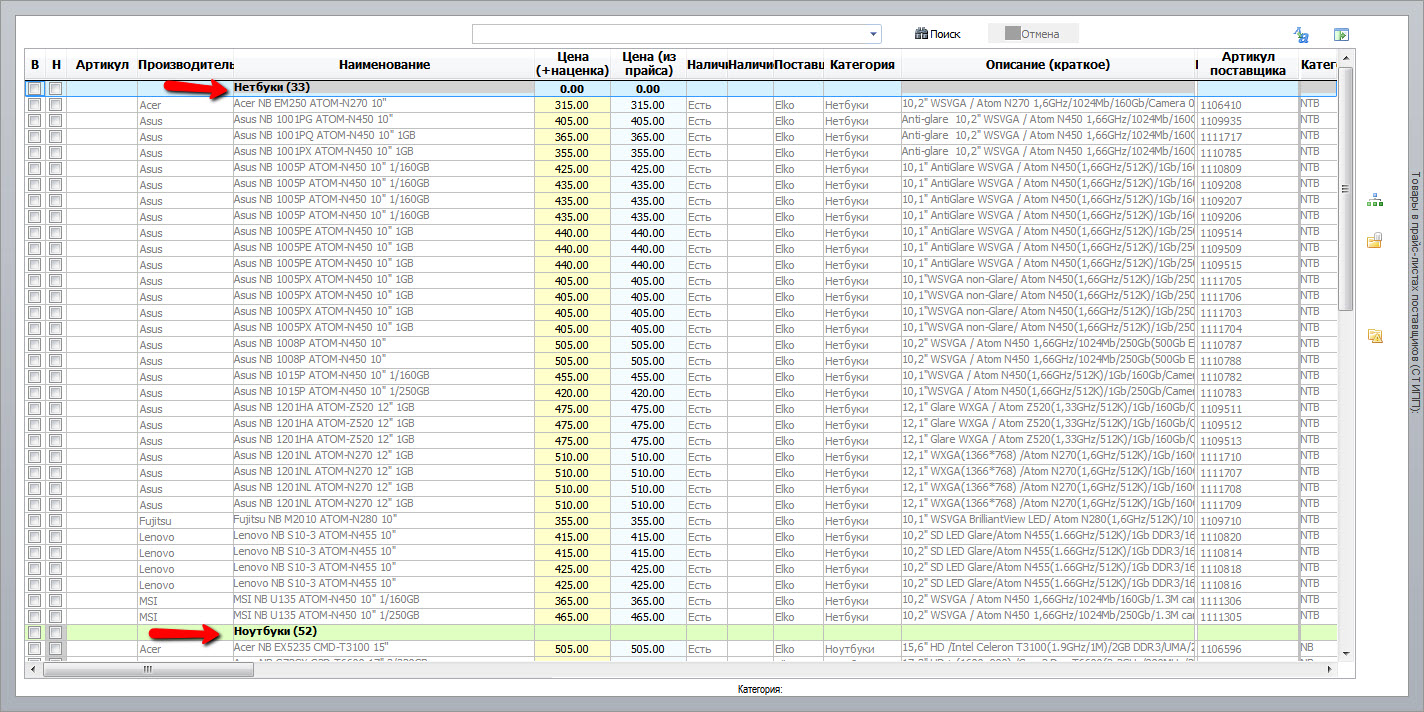Click supplier article 1110787
This screenshot has height=712, width=1424.
[x=1247, y=345]
